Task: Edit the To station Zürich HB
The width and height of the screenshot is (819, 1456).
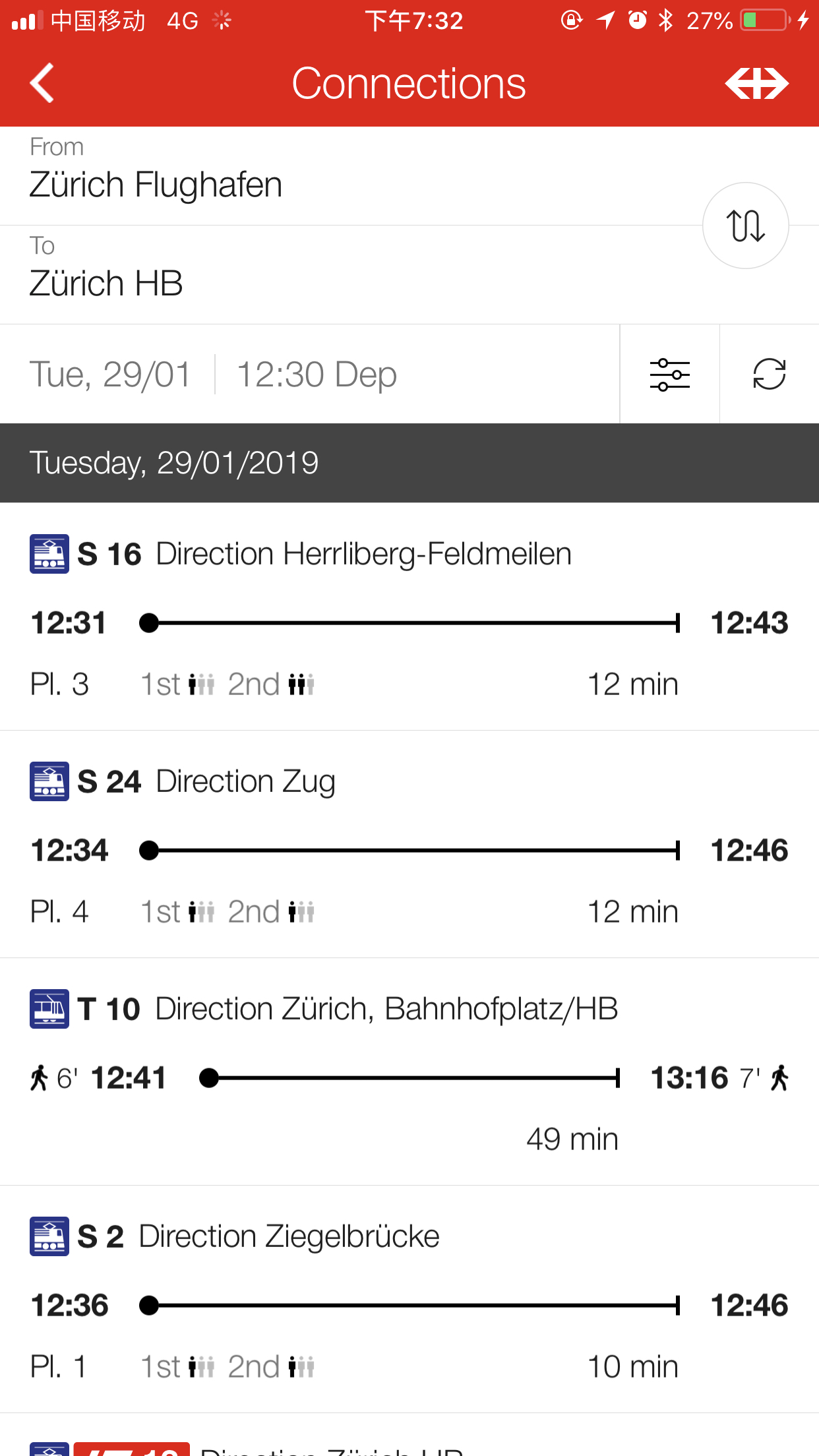Action: [x=106, y=282]
